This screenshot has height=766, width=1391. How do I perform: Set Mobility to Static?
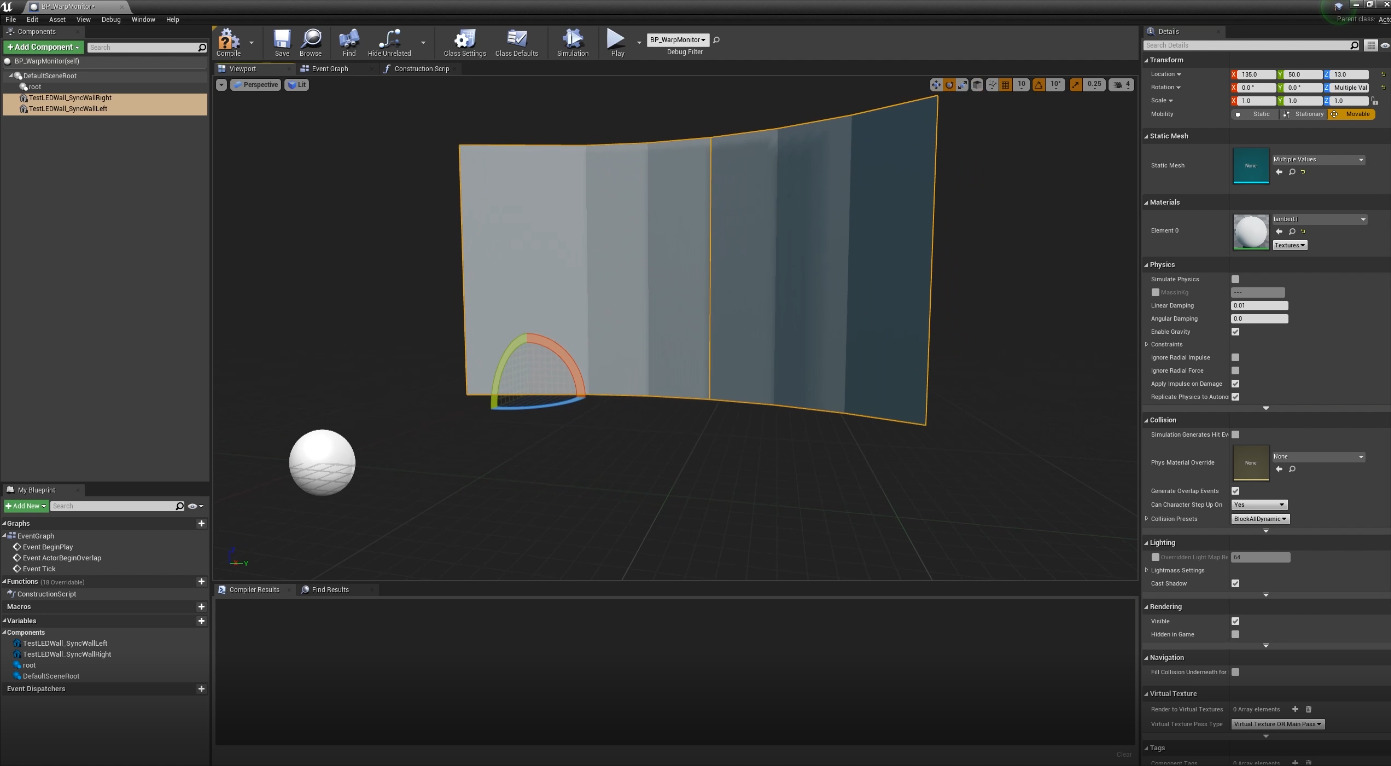[1255, 114]
